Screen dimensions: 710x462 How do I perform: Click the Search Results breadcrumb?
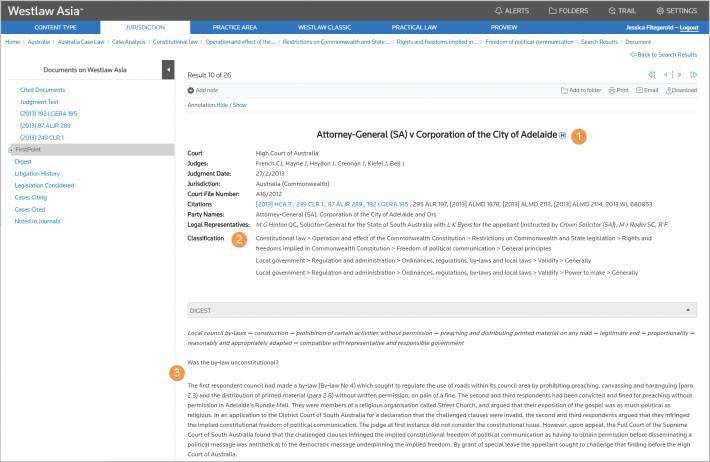coord(600,42)
